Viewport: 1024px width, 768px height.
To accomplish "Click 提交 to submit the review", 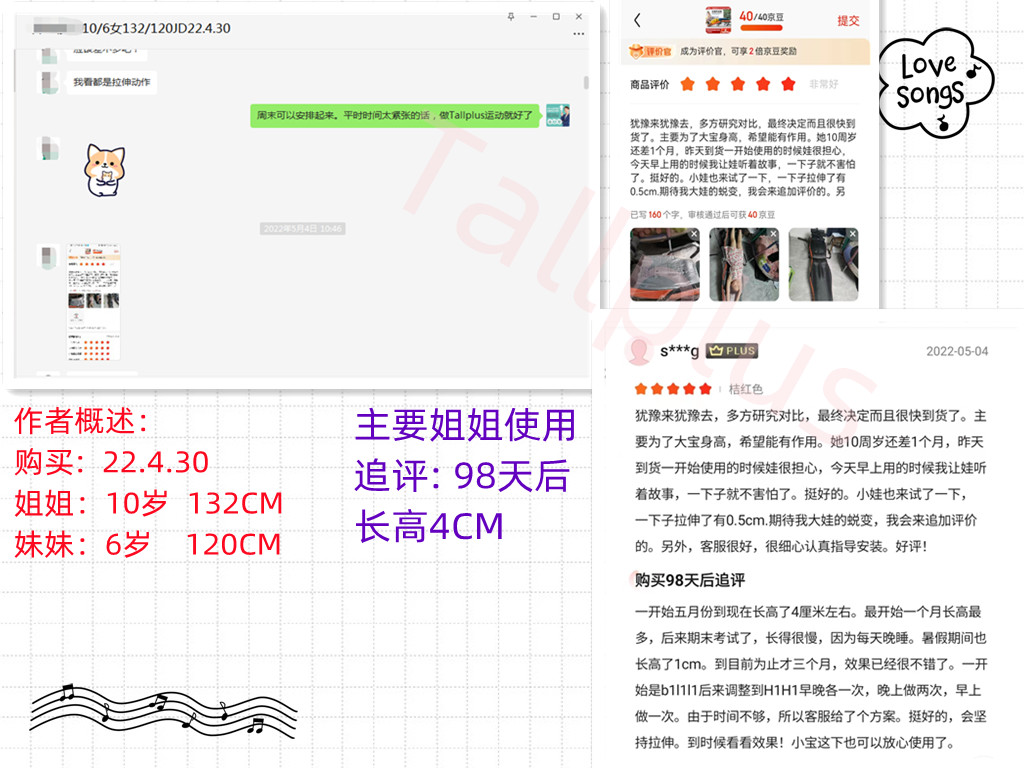I will tap(848, 21).
